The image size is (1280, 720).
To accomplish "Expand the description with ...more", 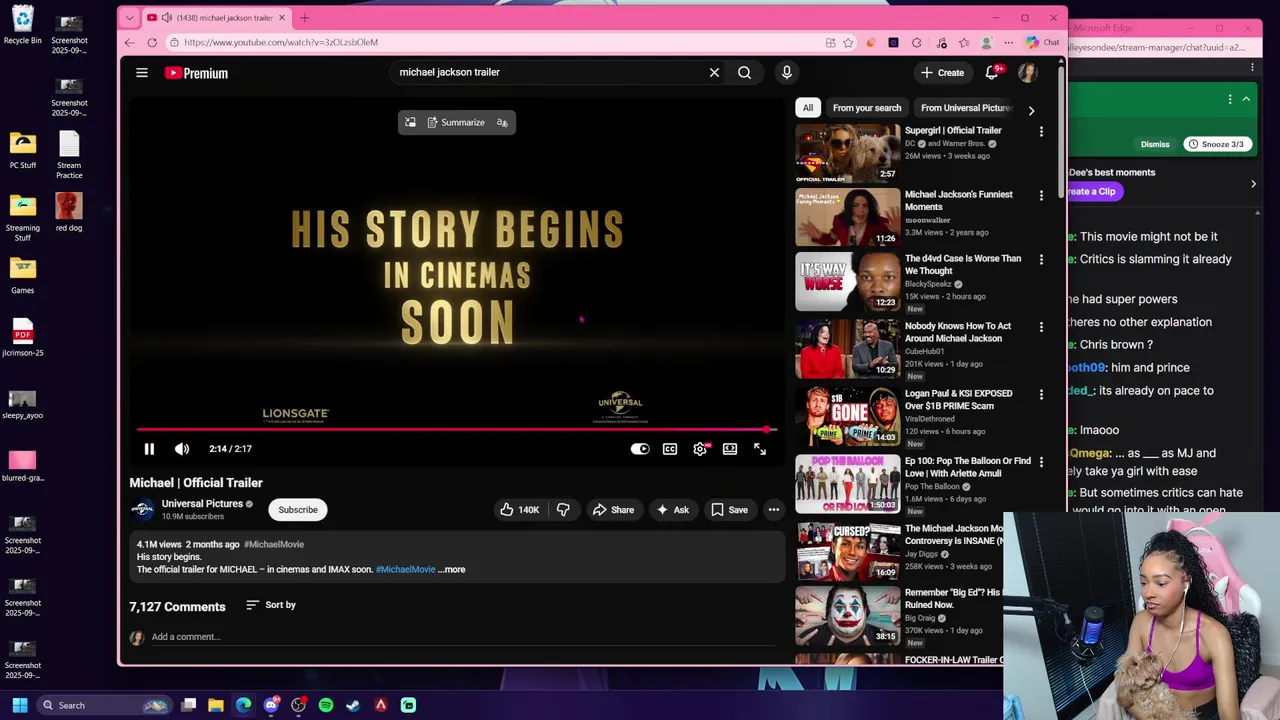I will pos(451,569).
